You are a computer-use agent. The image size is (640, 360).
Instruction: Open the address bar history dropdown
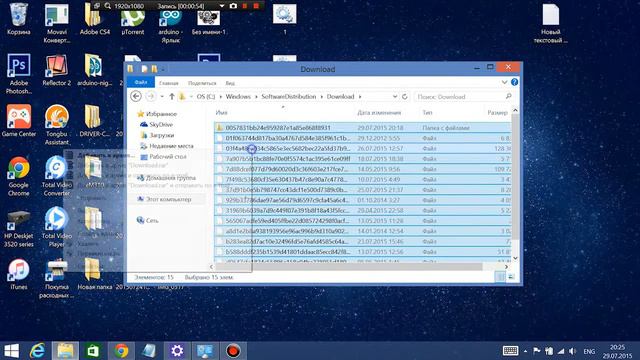point(395,97)
